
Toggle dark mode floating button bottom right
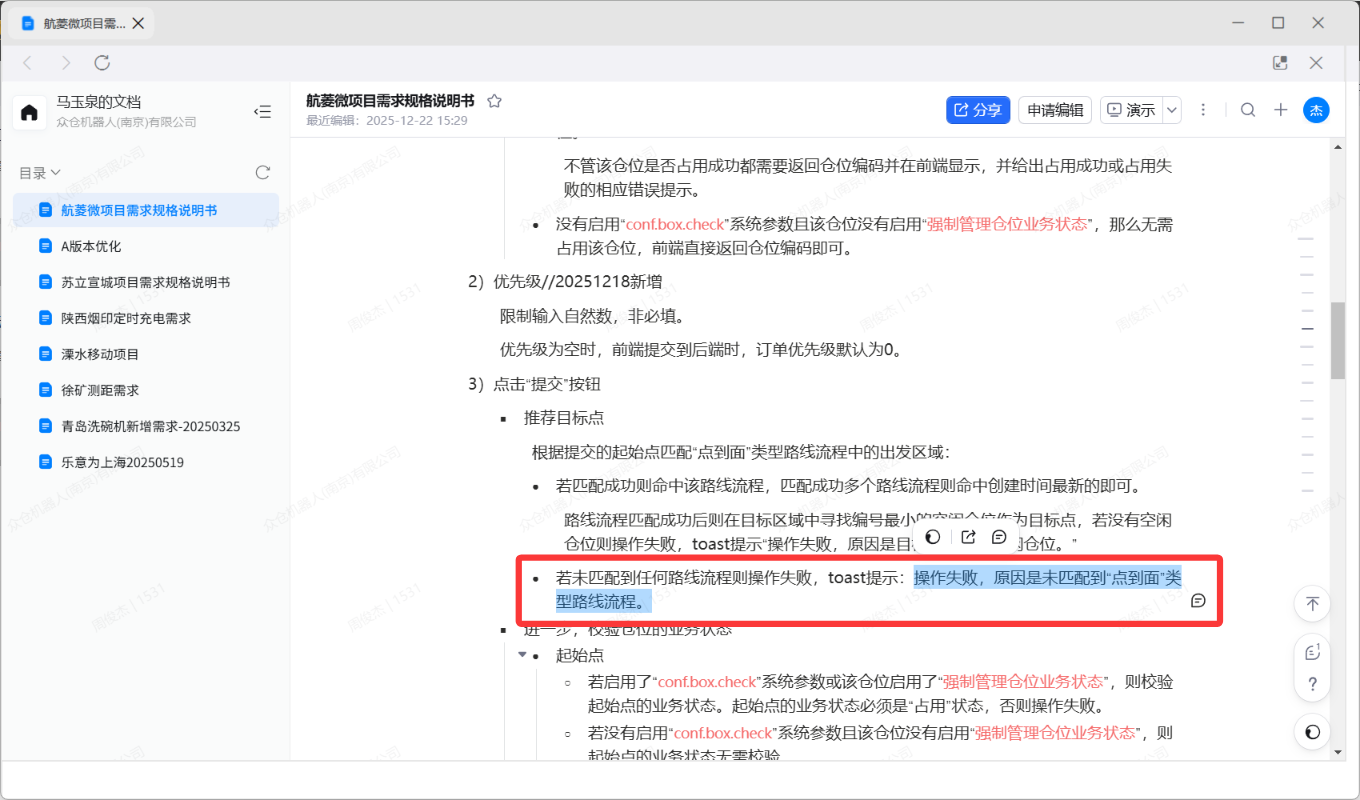coord(1312,732)
